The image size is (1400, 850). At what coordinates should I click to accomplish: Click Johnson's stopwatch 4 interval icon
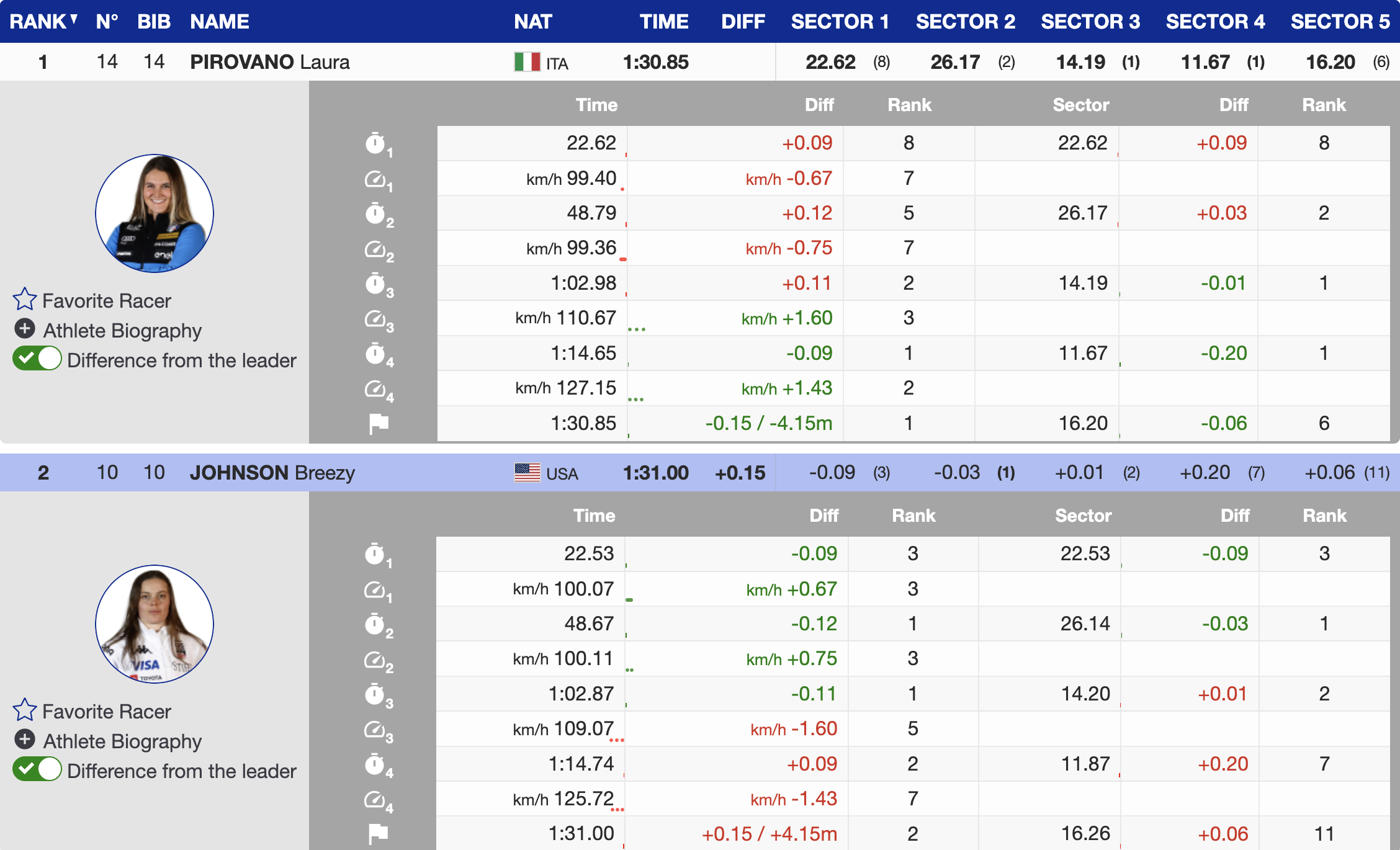[375, 764]
